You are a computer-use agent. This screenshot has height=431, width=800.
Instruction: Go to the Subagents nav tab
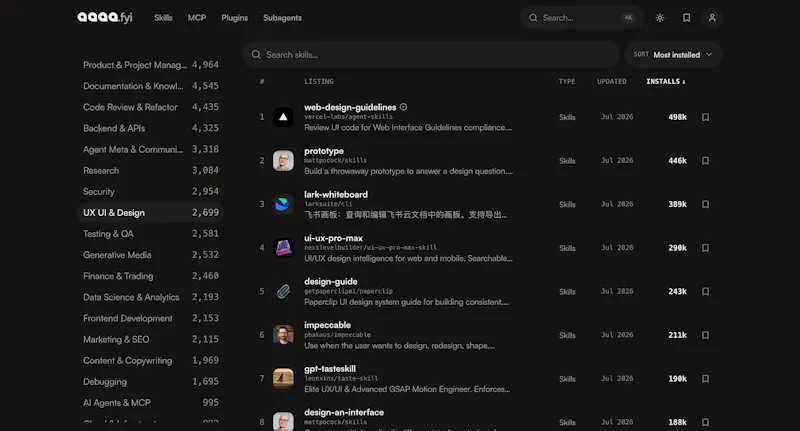pyautogui.click(x=282, y=18)
